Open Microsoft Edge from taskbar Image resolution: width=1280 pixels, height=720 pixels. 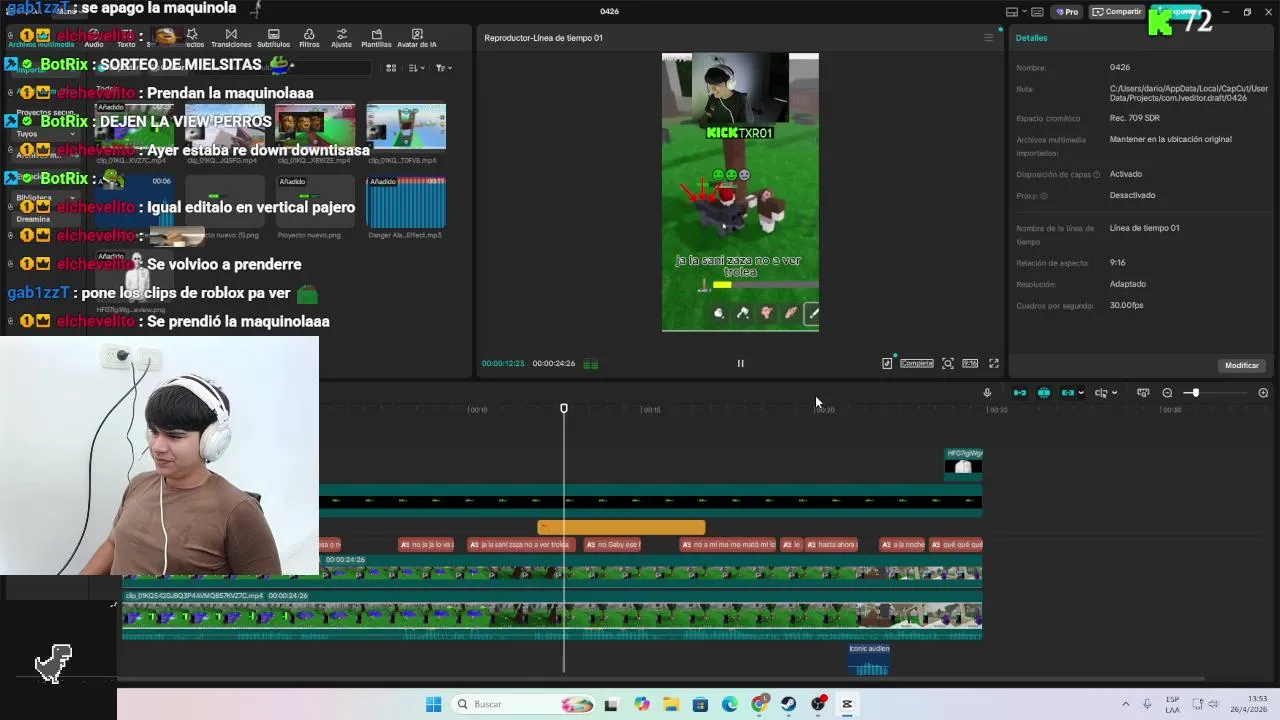tap(730, 704)
